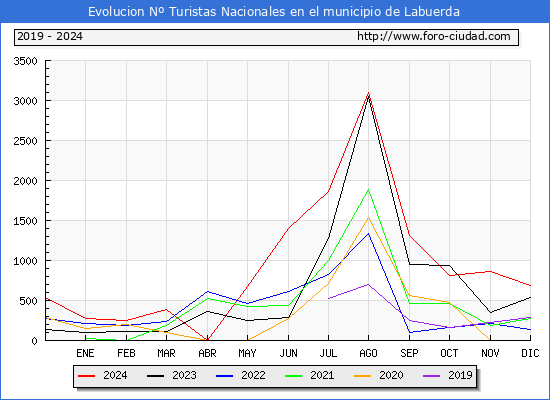Screen dimensions: 550x400
Task: Click the AGO month axis label
Action: coord(368,353)
